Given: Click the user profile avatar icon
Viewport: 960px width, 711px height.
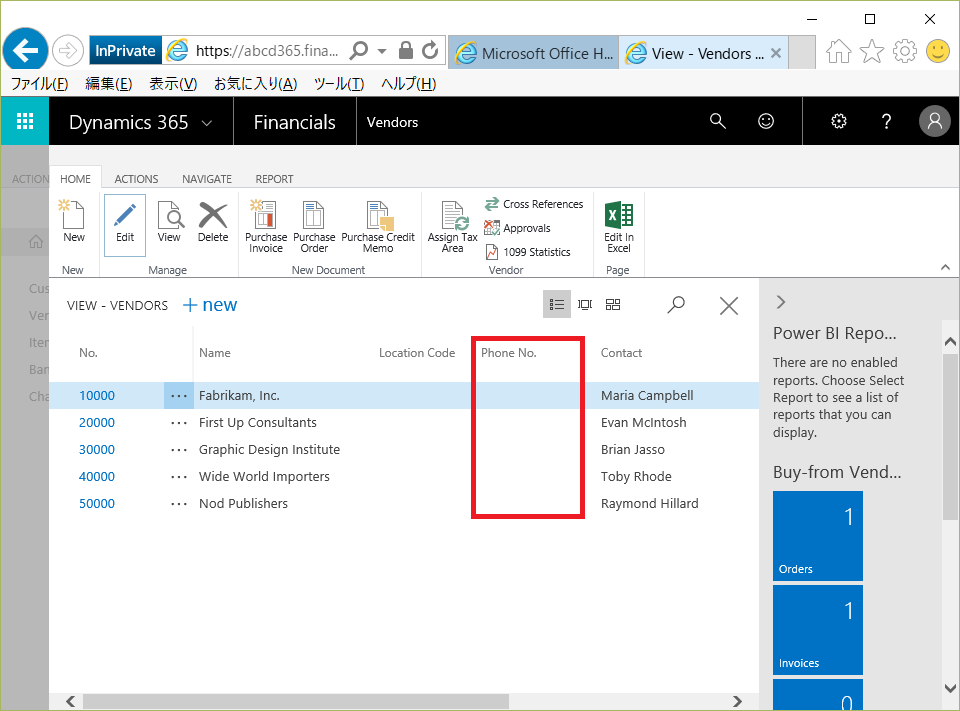Looking at the screenshot, I should click(x=934, y=121).
